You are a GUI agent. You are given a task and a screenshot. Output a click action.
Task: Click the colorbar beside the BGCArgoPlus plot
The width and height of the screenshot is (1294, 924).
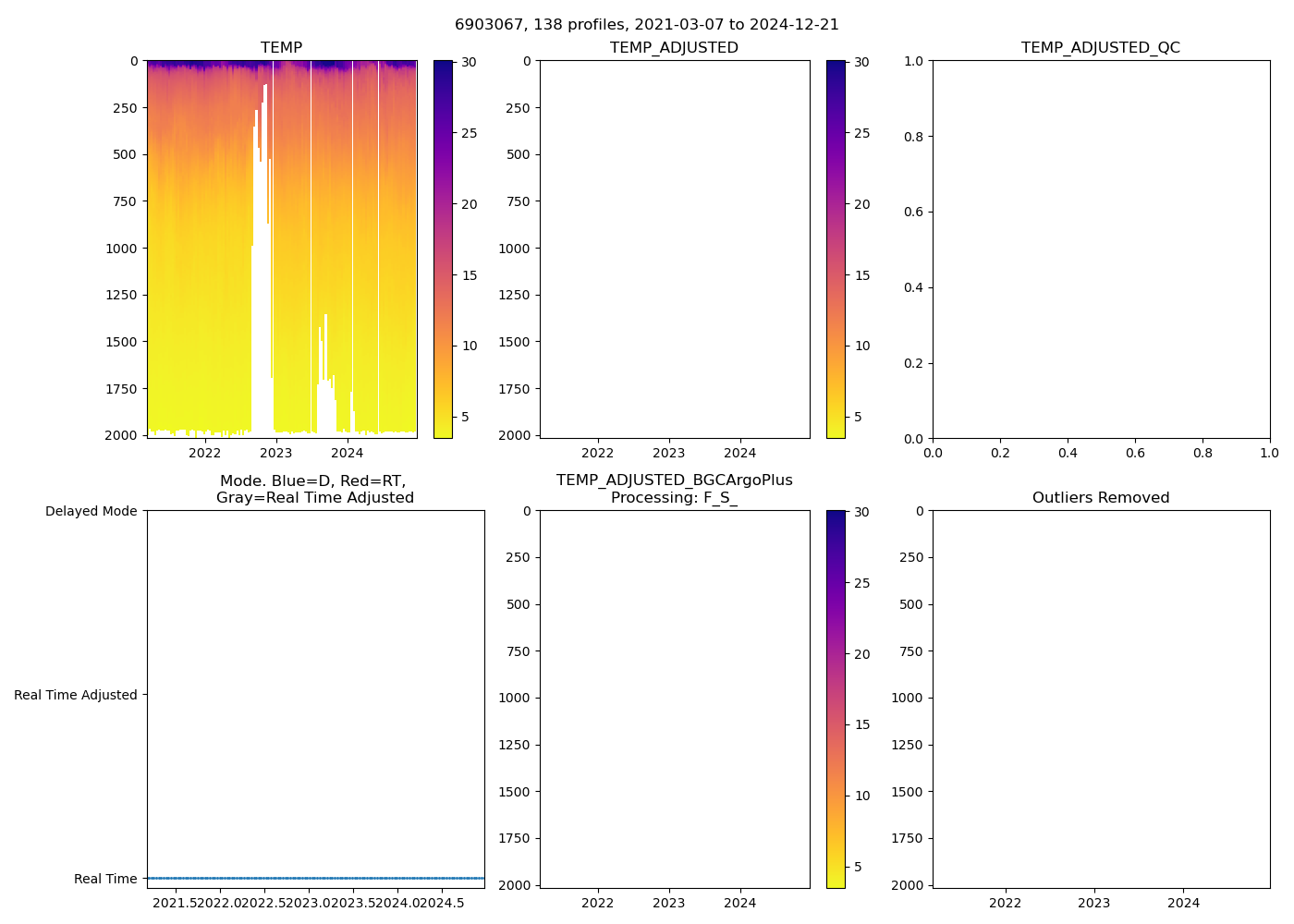836,699
